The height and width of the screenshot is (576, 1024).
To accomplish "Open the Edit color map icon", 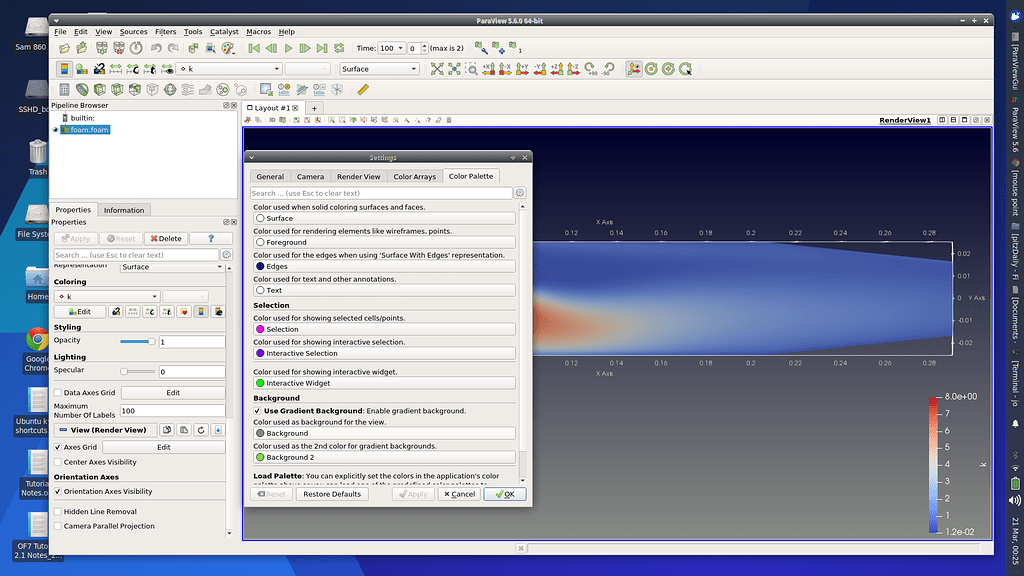I will click(81, 69).
